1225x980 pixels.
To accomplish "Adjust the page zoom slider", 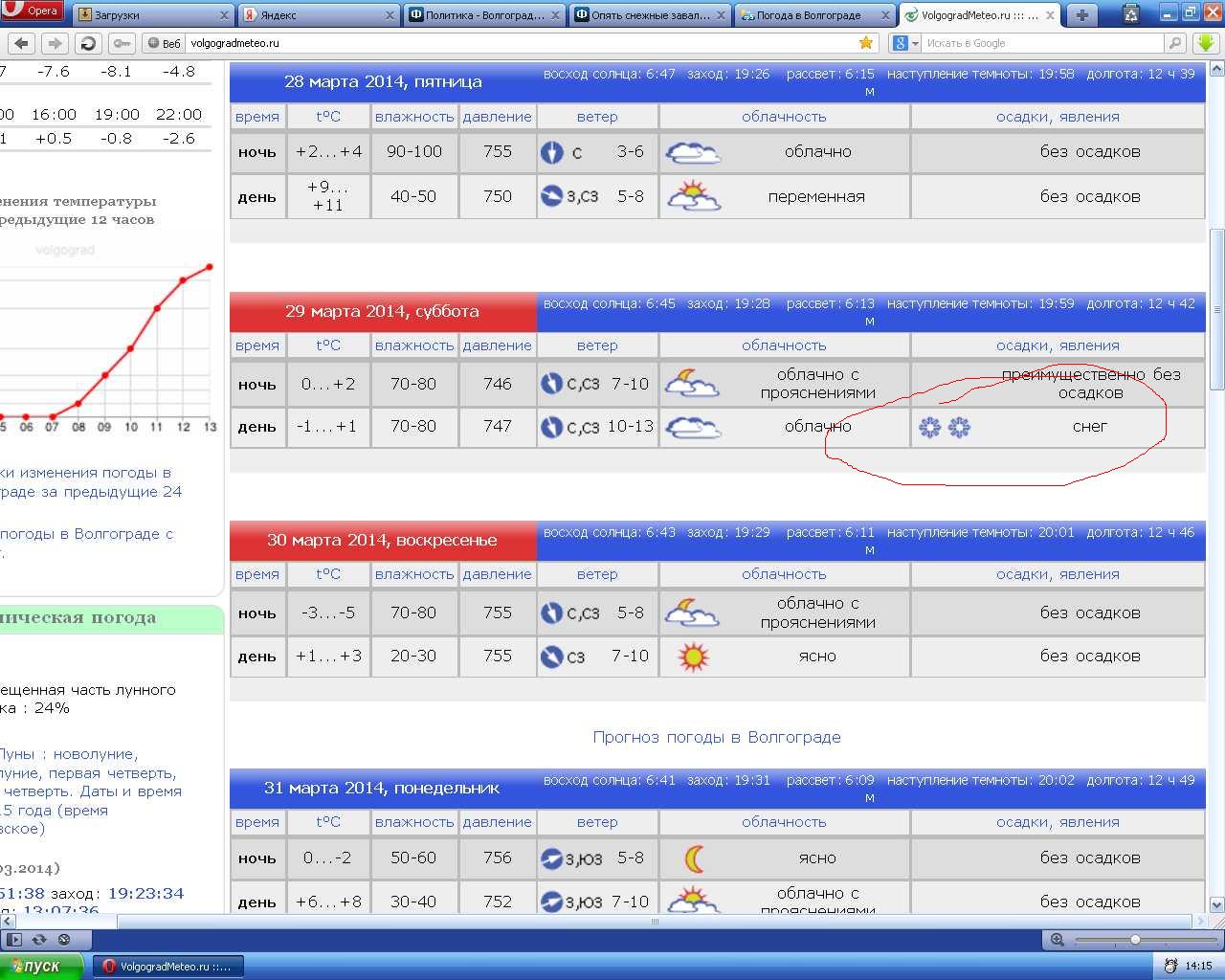I will [1136, 940].
